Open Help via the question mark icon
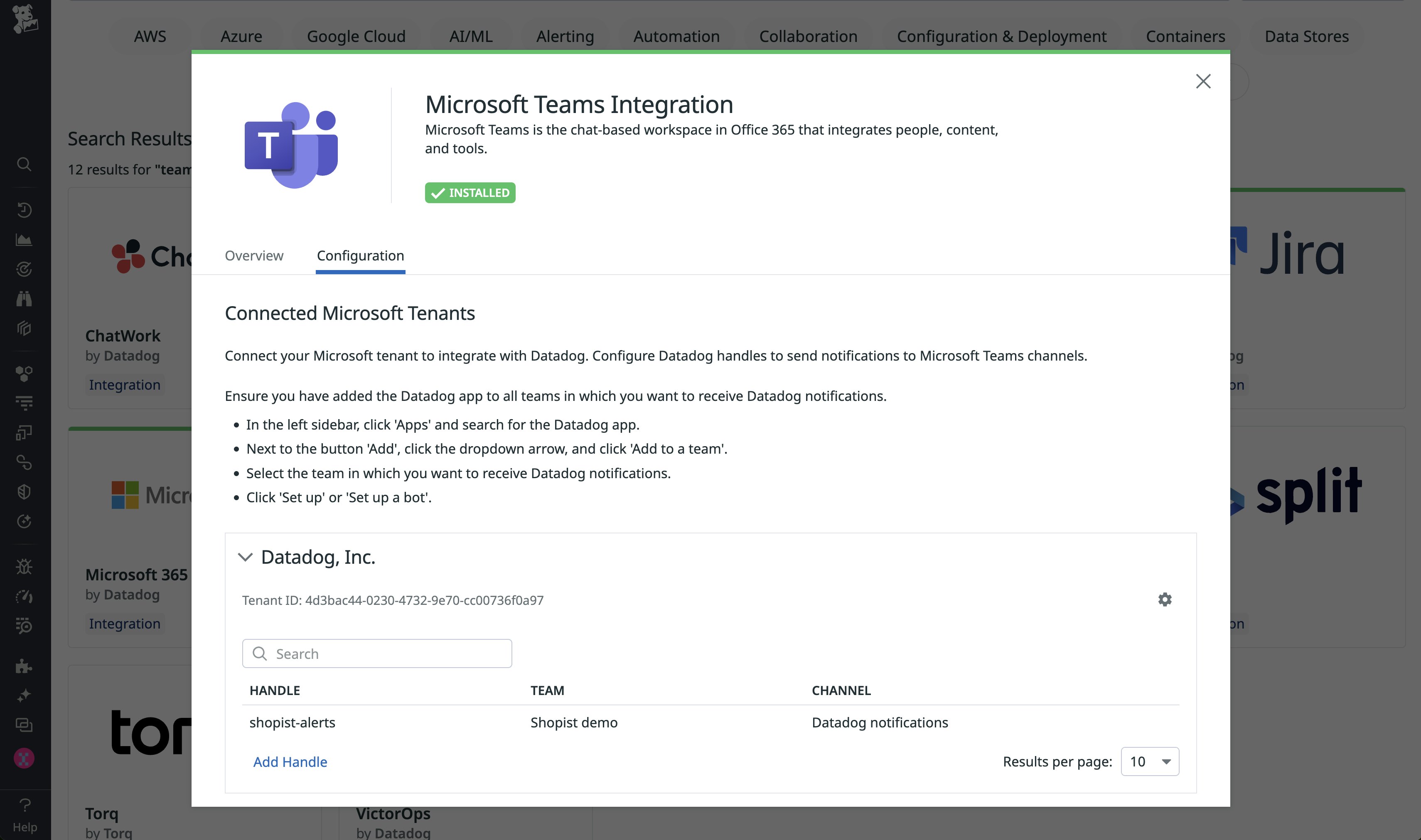The width and height of the screenshot is (1421, 840). [25, 805]
